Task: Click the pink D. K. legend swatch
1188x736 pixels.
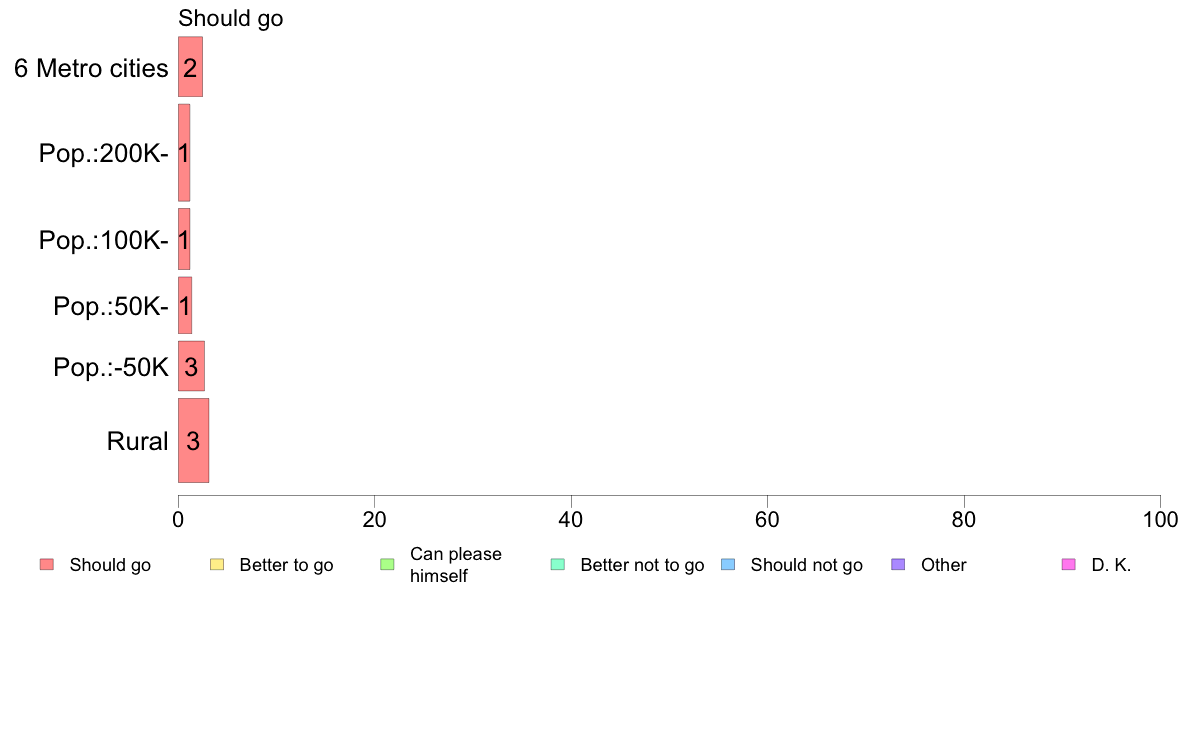Action: [1069, 565]
